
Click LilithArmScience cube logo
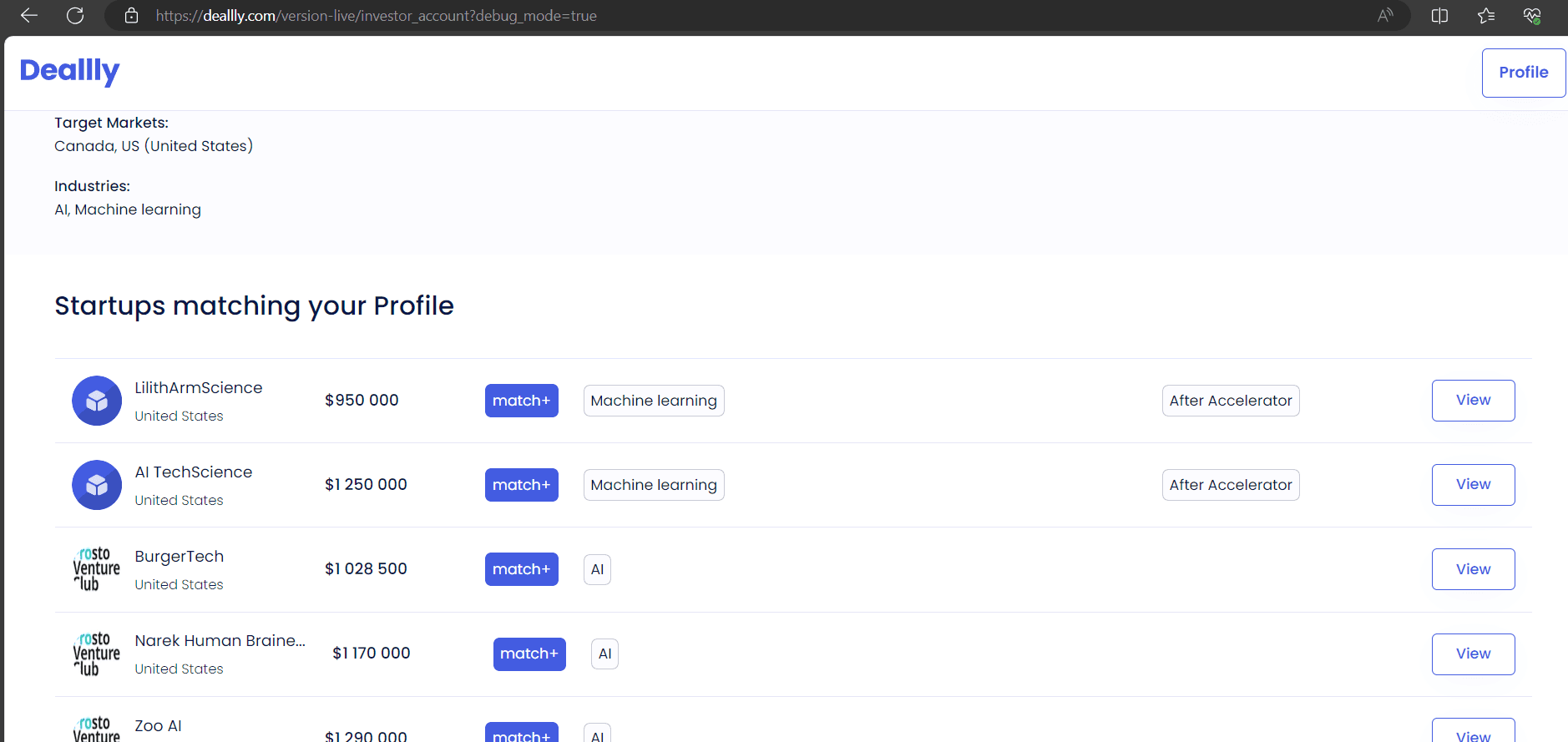click(97, 401)
